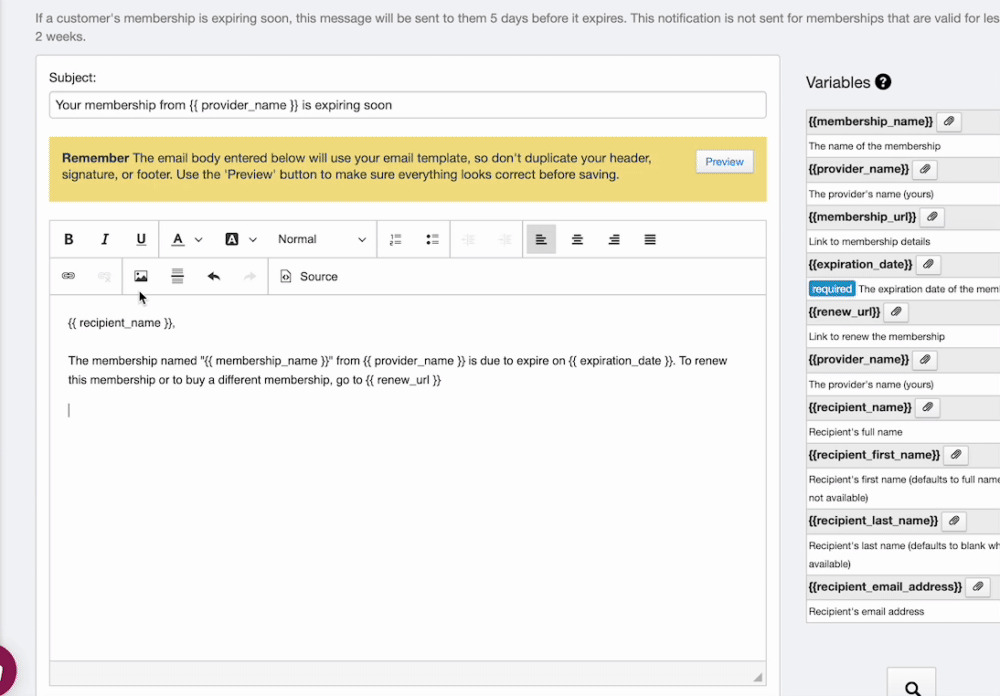The width and height of the screenshot is (1000, 696).
Task: Insert a horizontal line
Action: [x=177, y=276]
